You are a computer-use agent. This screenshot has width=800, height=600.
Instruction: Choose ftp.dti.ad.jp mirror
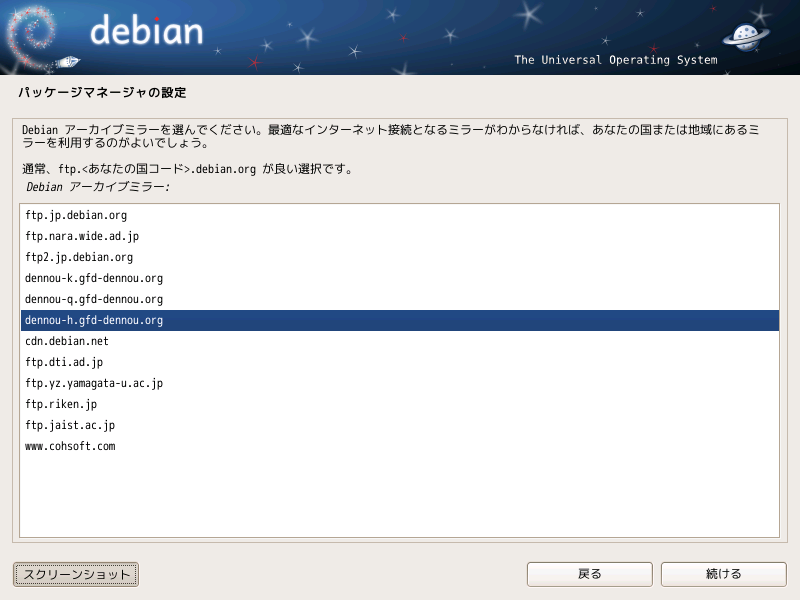[399, 362]
